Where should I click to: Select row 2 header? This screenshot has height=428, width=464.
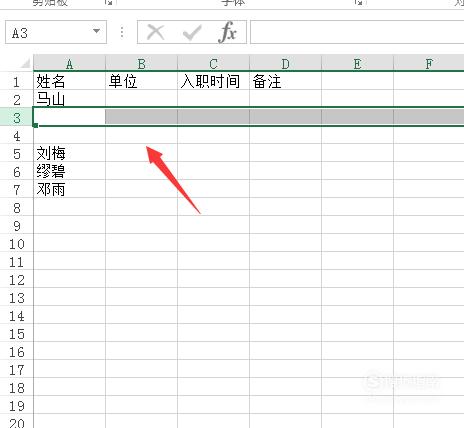pyautogui.click(x=17, y=100)
